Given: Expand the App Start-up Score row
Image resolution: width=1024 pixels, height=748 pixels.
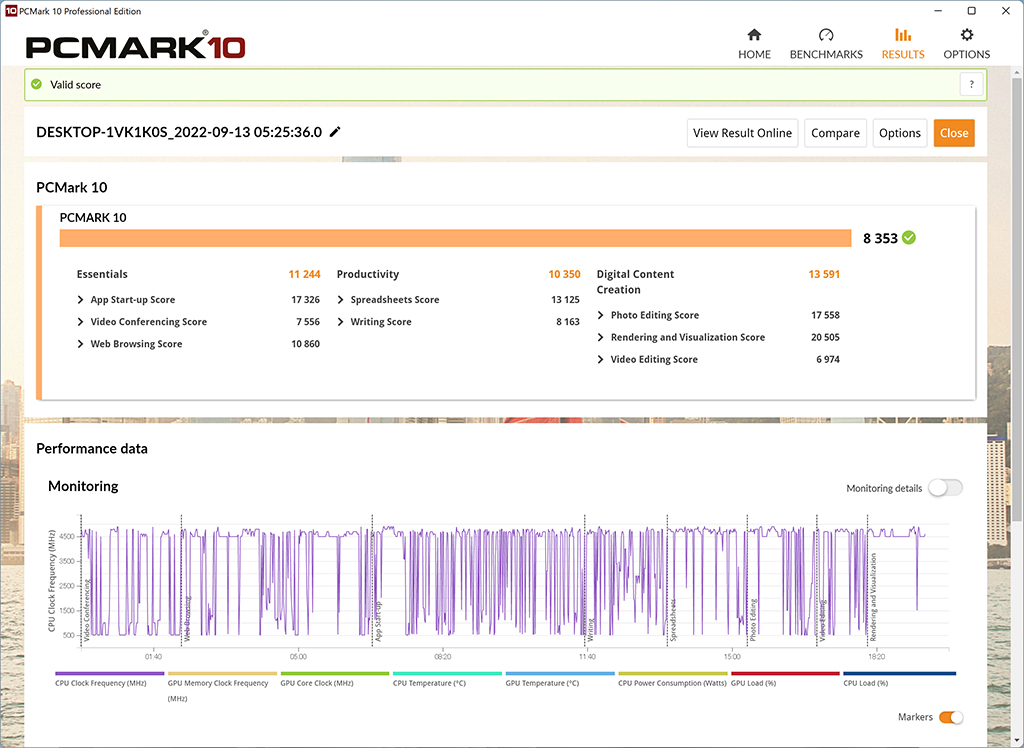Looking at the screenshot, I should (81, 300).
